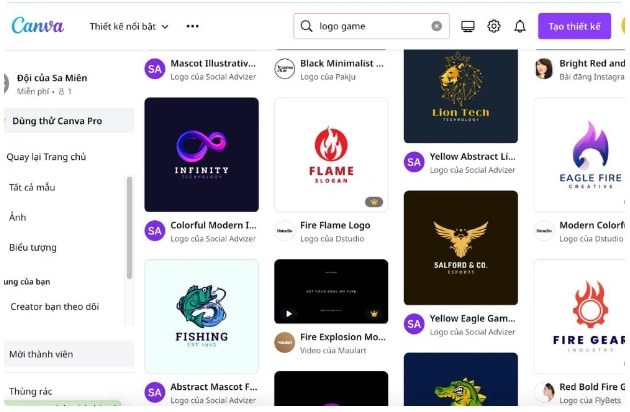Open Abstract Mascot F... title link
The image size is (630, 412).
(214, 387)
